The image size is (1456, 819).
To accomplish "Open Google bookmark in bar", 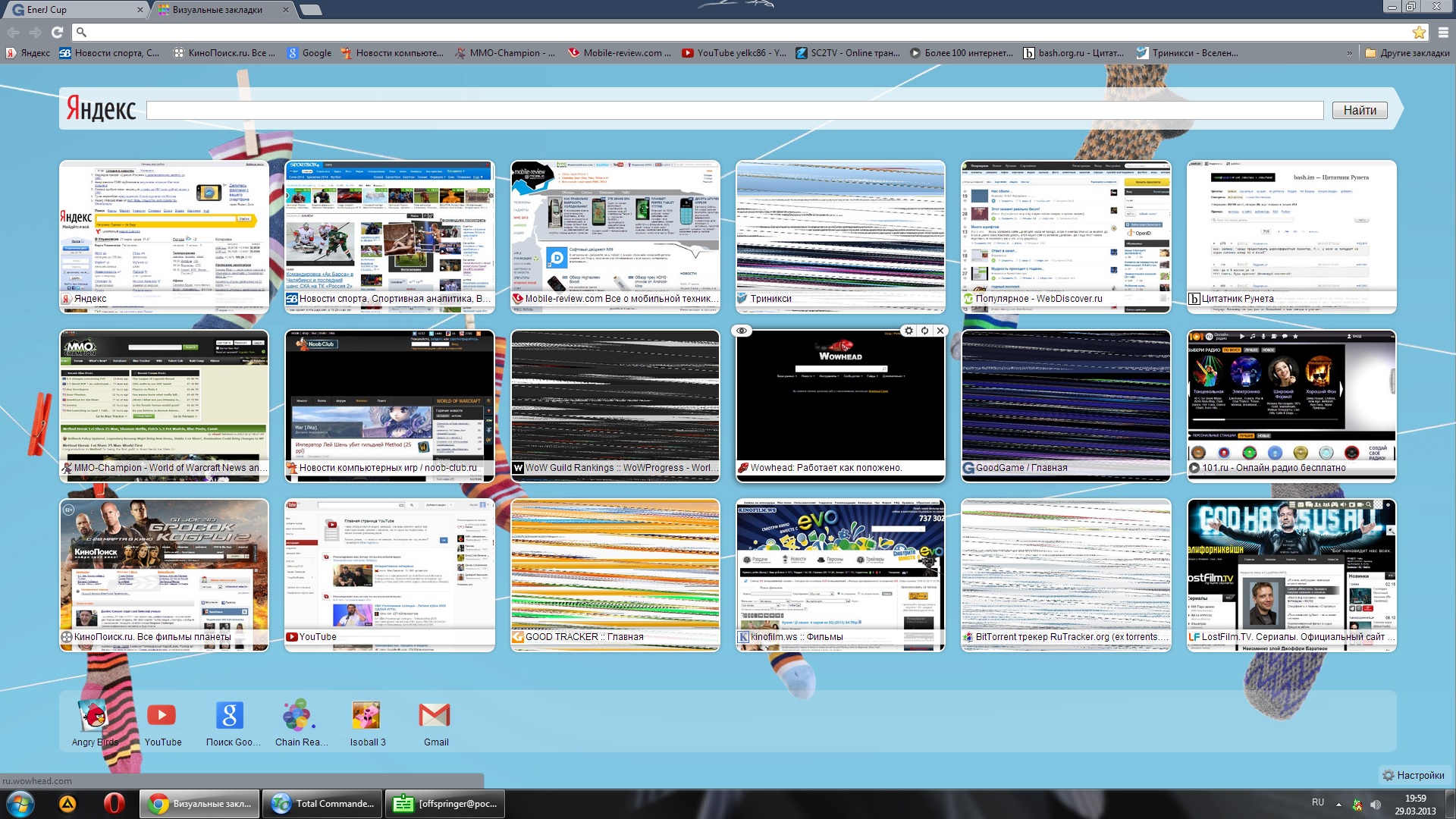I will coord(309,53).
